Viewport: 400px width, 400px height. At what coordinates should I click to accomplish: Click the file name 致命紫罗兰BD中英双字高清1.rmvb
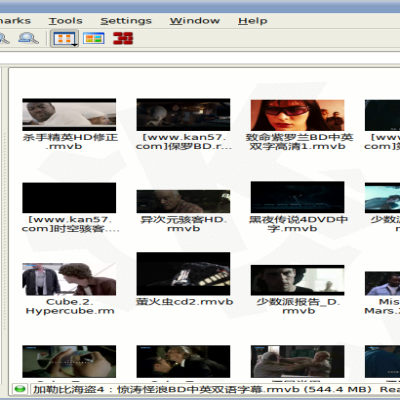point(298,142)
